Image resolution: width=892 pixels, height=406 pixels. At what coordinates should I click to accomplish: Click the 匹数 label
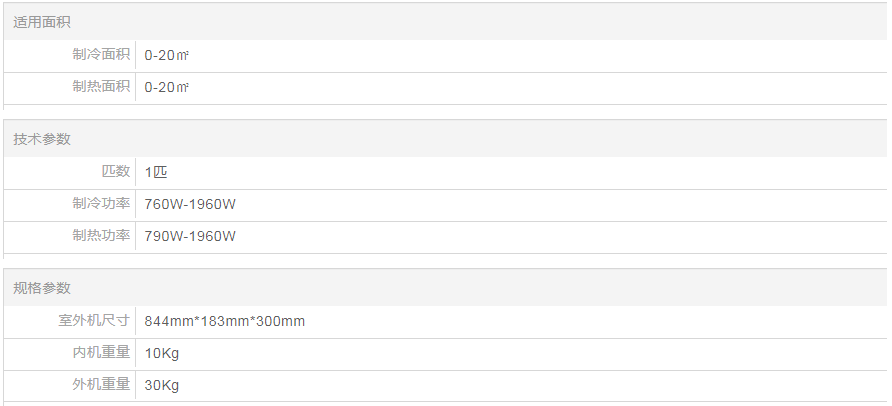coord(116,172)
